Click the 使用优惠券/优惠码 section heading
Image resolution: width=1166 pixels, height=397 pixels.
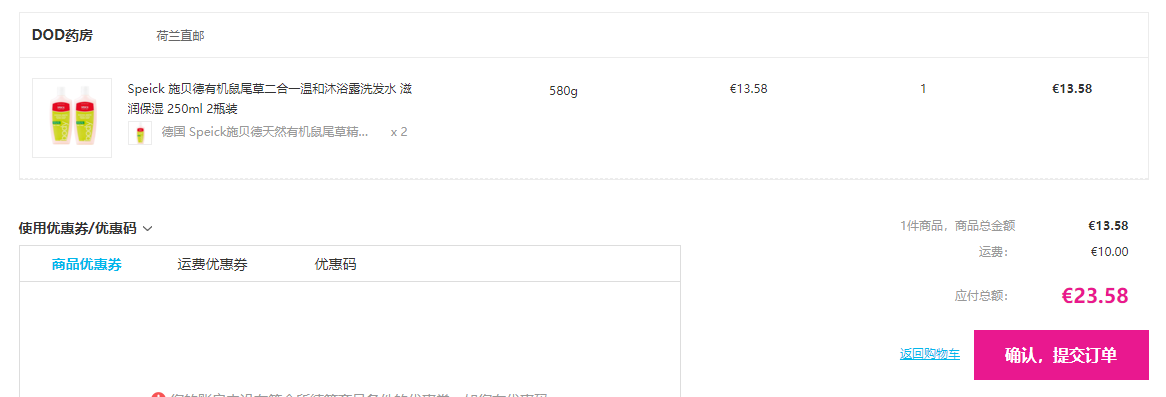coord(77,229)
